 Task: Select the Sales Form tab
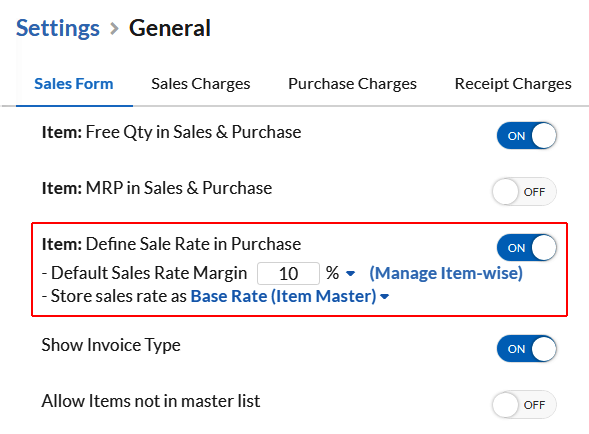(x=74, y=84)
